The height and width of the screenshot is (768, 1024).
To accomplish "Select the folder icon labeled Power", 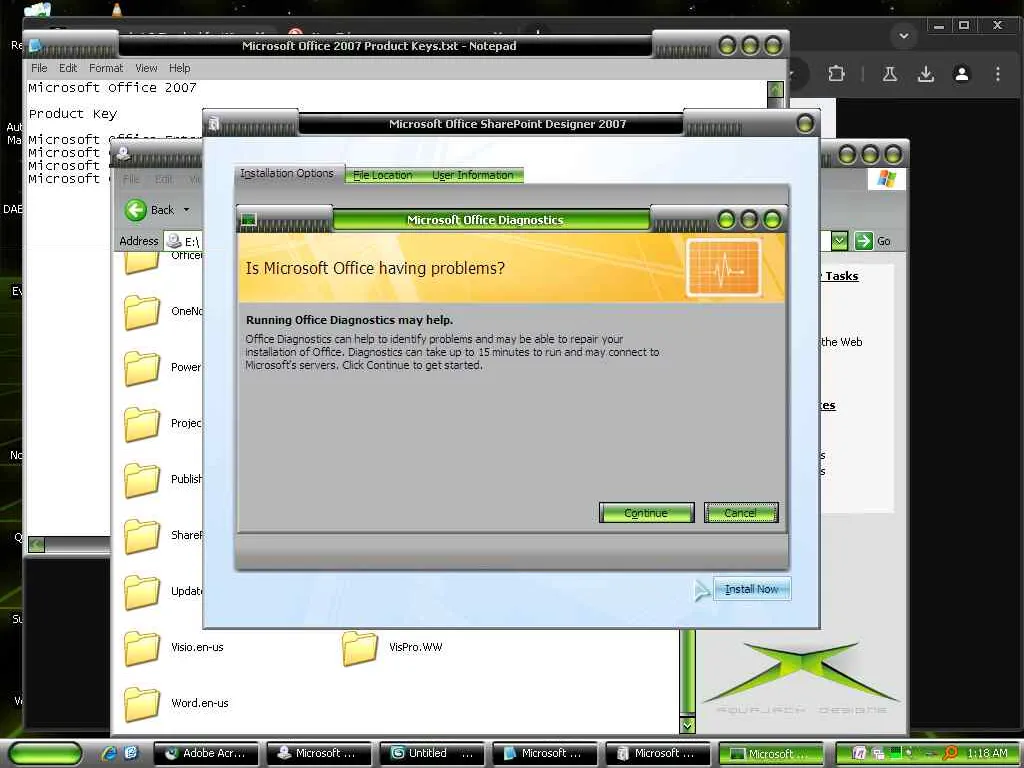I will pyautogui.click(x=142, y=368).
